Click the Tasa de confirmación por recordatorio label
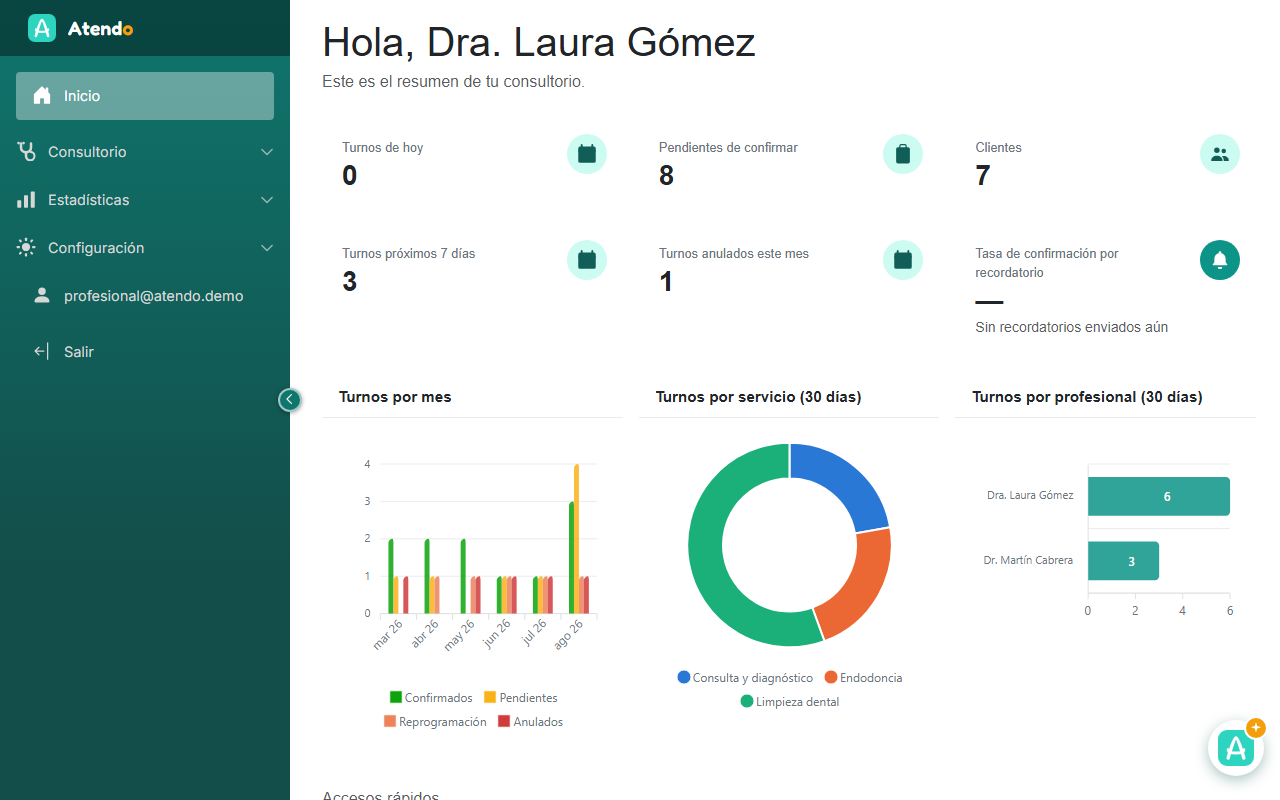 click(1047, 263)
